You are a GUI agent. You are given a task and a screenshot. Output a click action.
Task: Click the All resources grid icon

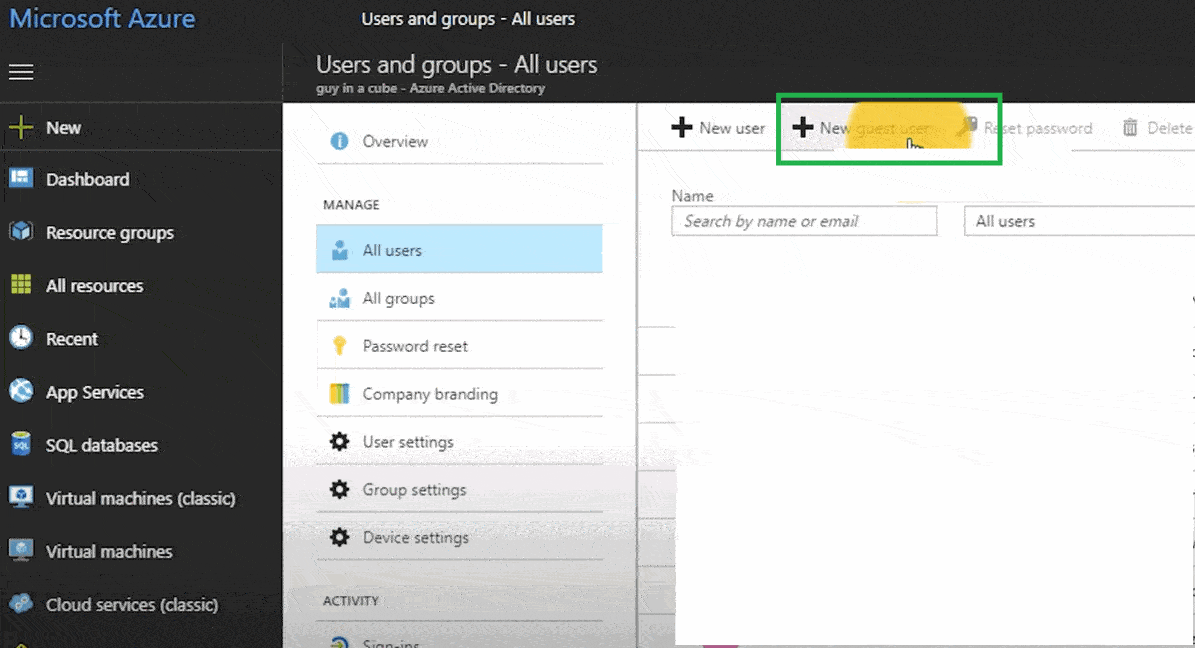tap(21, 285)
